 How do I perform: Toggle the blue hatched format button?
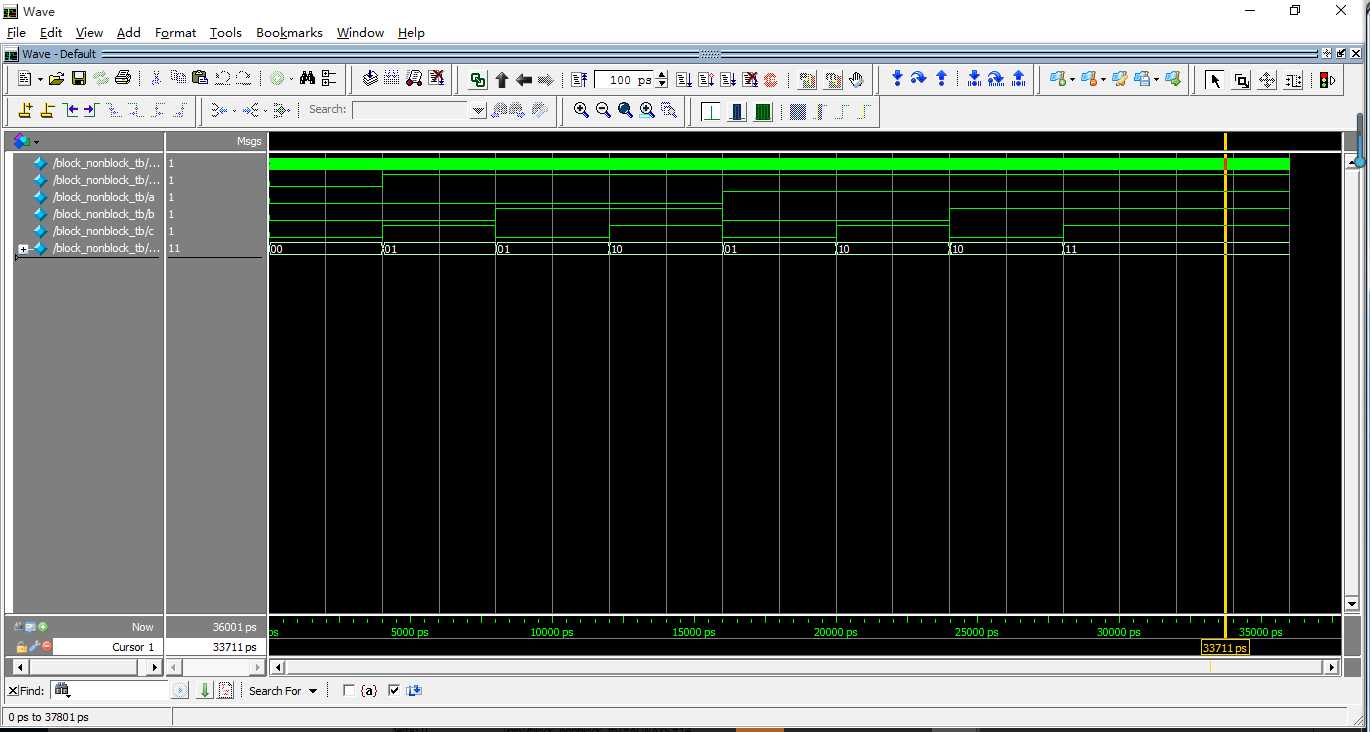coord(797,111)
